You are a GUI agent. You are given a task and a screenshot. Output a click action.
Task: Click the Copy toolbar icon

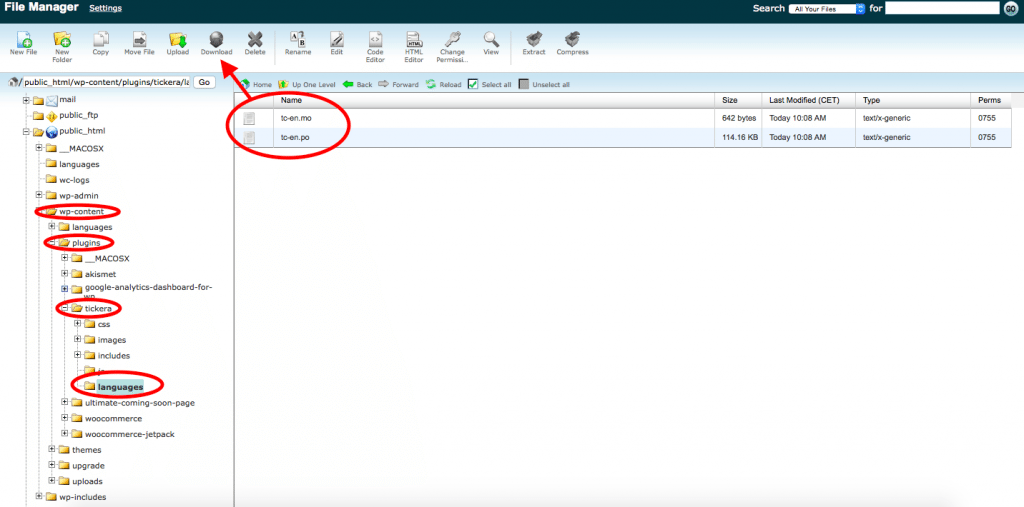(x=101, y=43)
